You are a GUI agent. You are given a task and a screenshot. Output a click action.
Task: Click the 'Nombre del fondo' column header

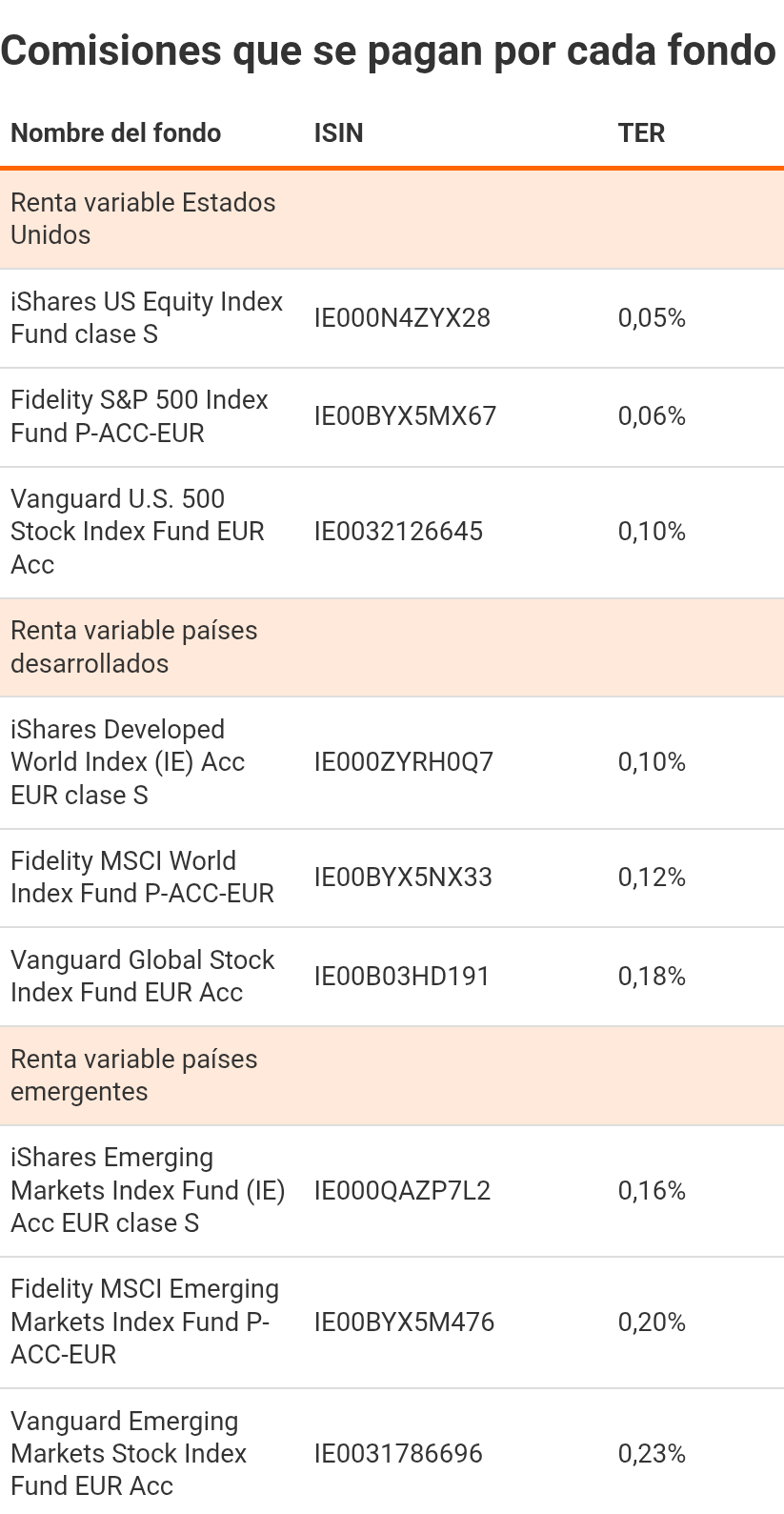click(115, 133)
